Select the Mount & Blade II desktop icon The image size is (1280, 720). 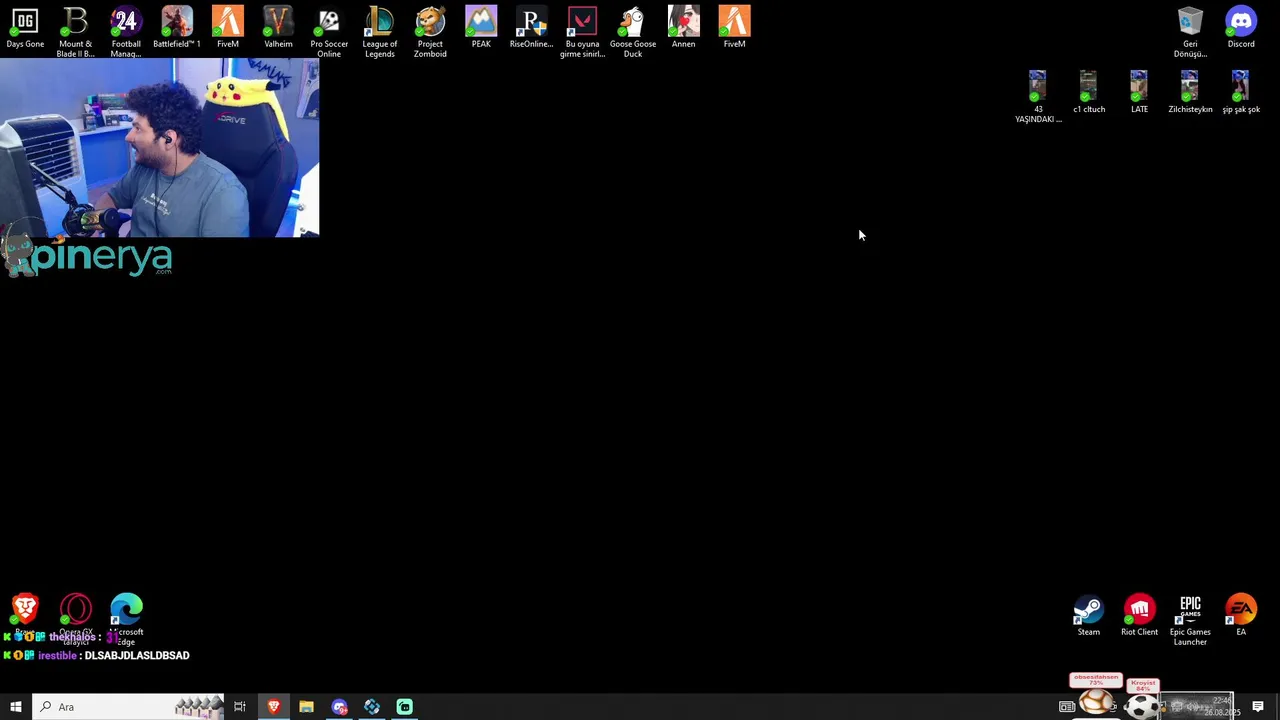(x=75, y=32)
